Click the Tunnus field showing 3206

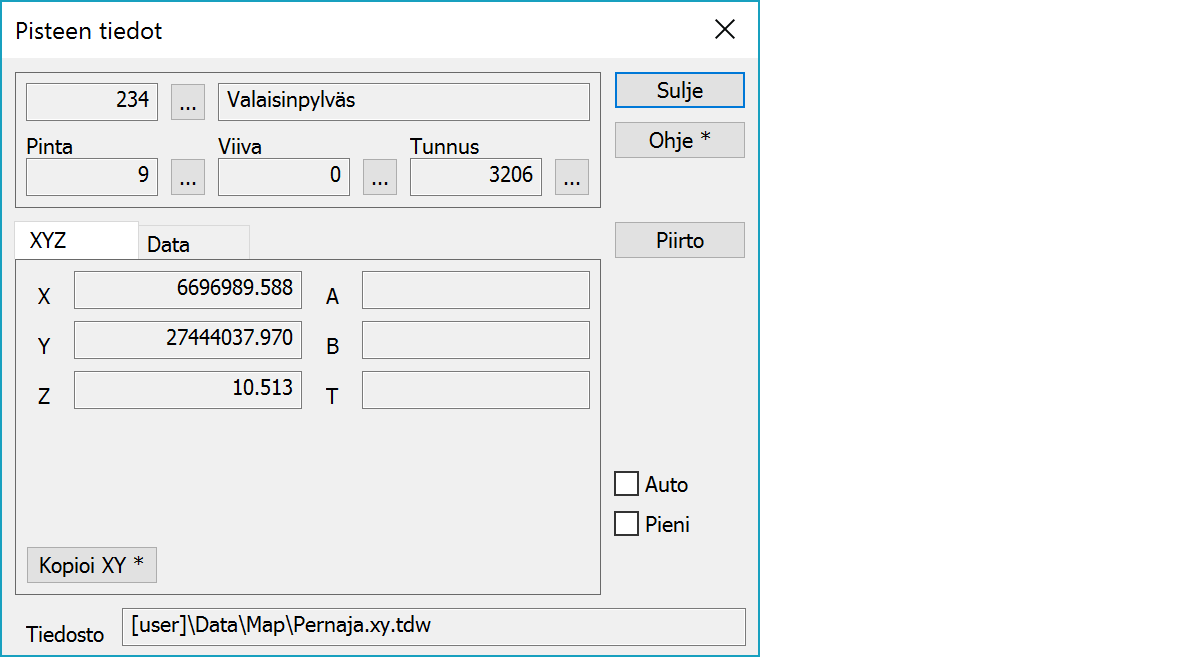point(475,177)
